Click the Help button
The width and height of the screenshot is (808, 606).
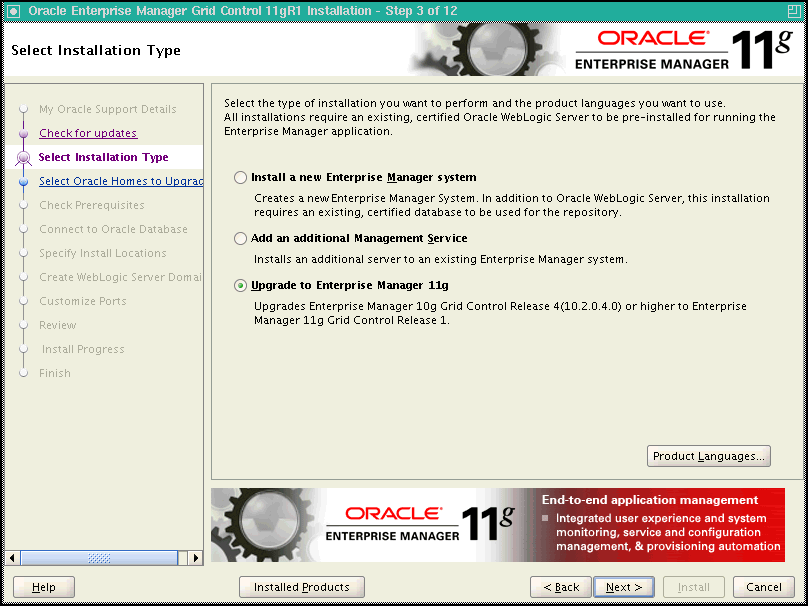pyautogui.click(x=44, y=587)
